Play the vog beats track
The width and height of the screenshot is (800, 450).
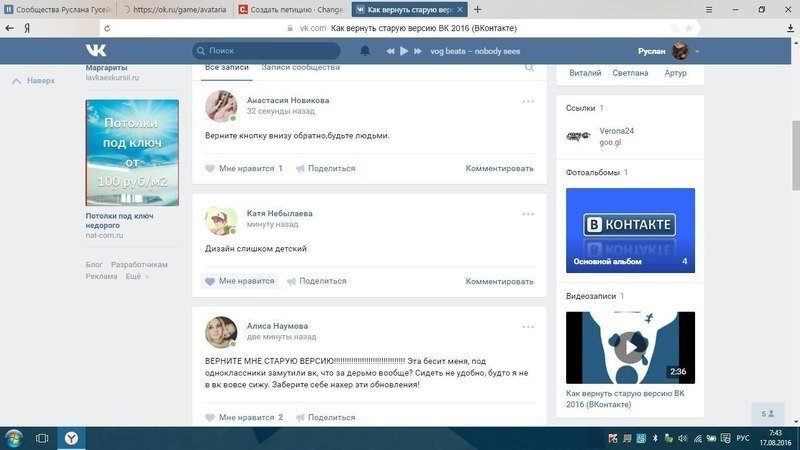(x=404, y=50)
